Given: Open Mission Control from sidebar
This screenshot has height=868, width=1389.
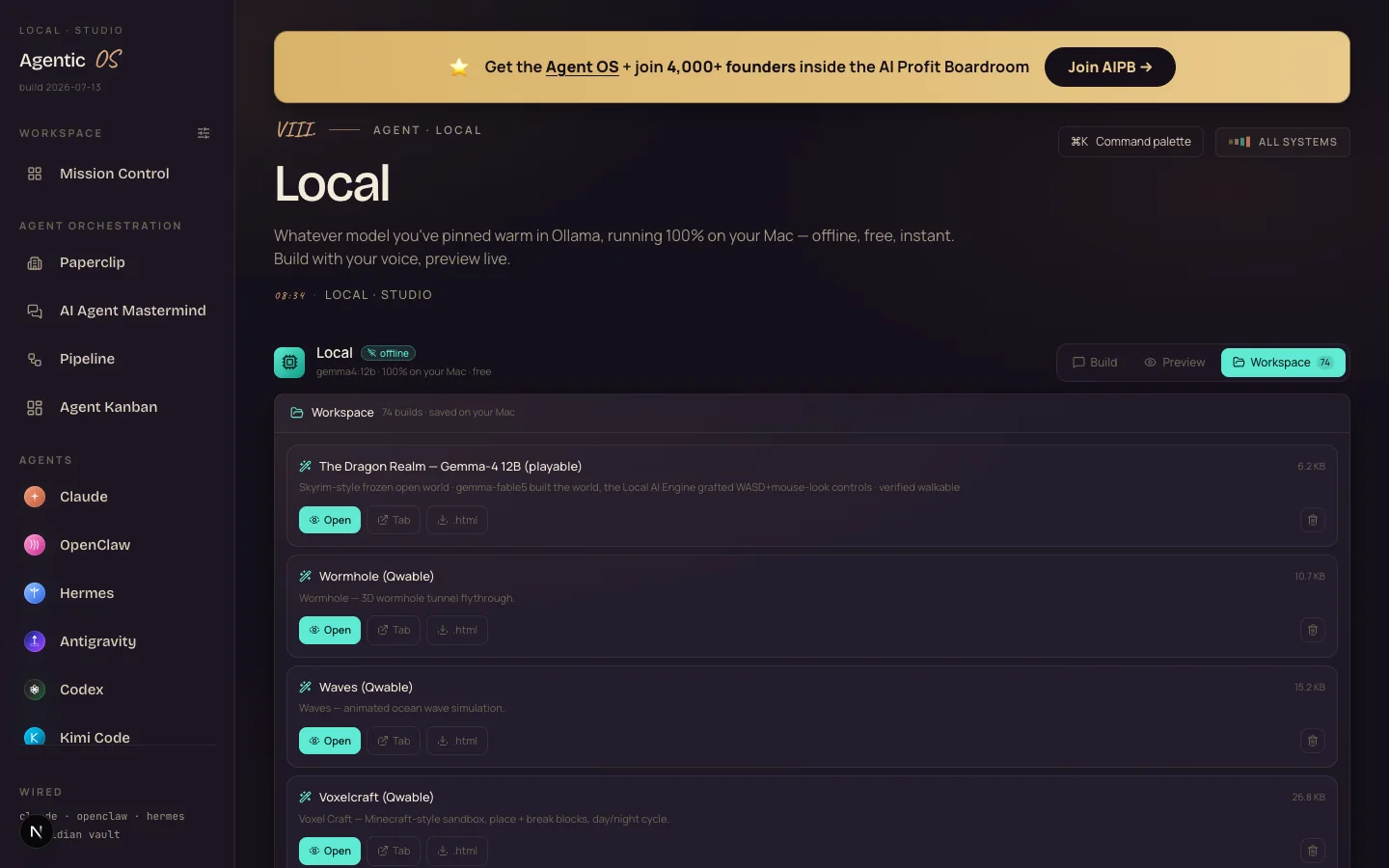Looking at the screenshot, I should [x=117, y=174].
